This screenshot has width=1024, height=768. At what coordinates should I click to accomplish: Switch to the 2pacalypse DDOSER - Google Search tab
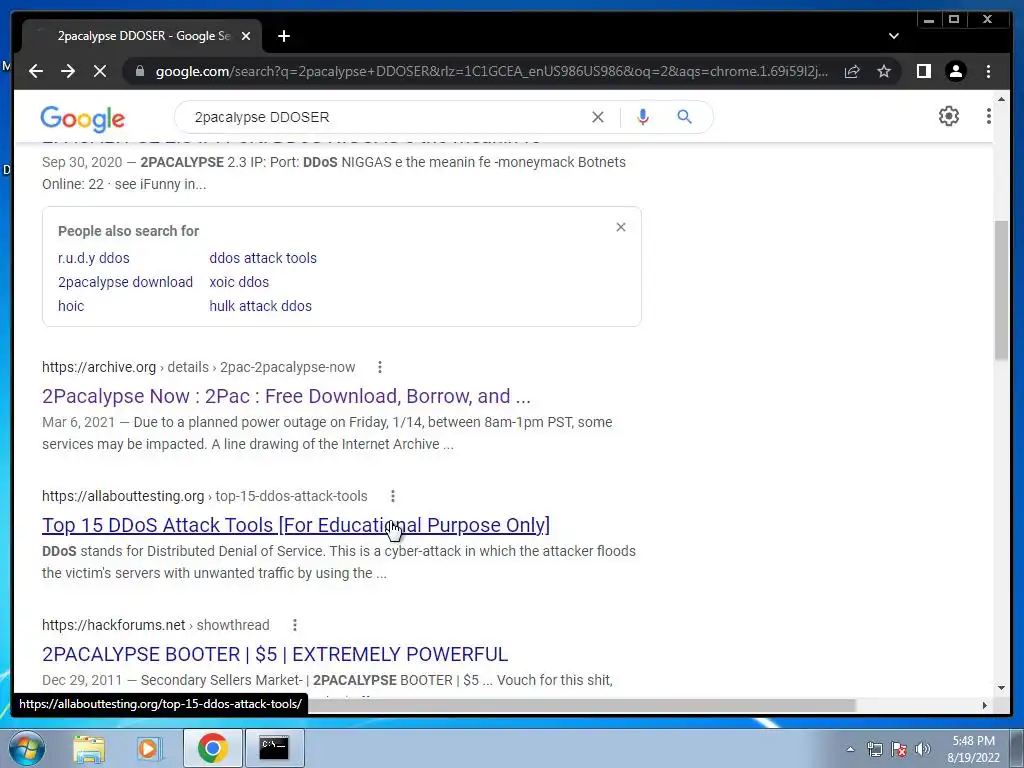(142, 36)
